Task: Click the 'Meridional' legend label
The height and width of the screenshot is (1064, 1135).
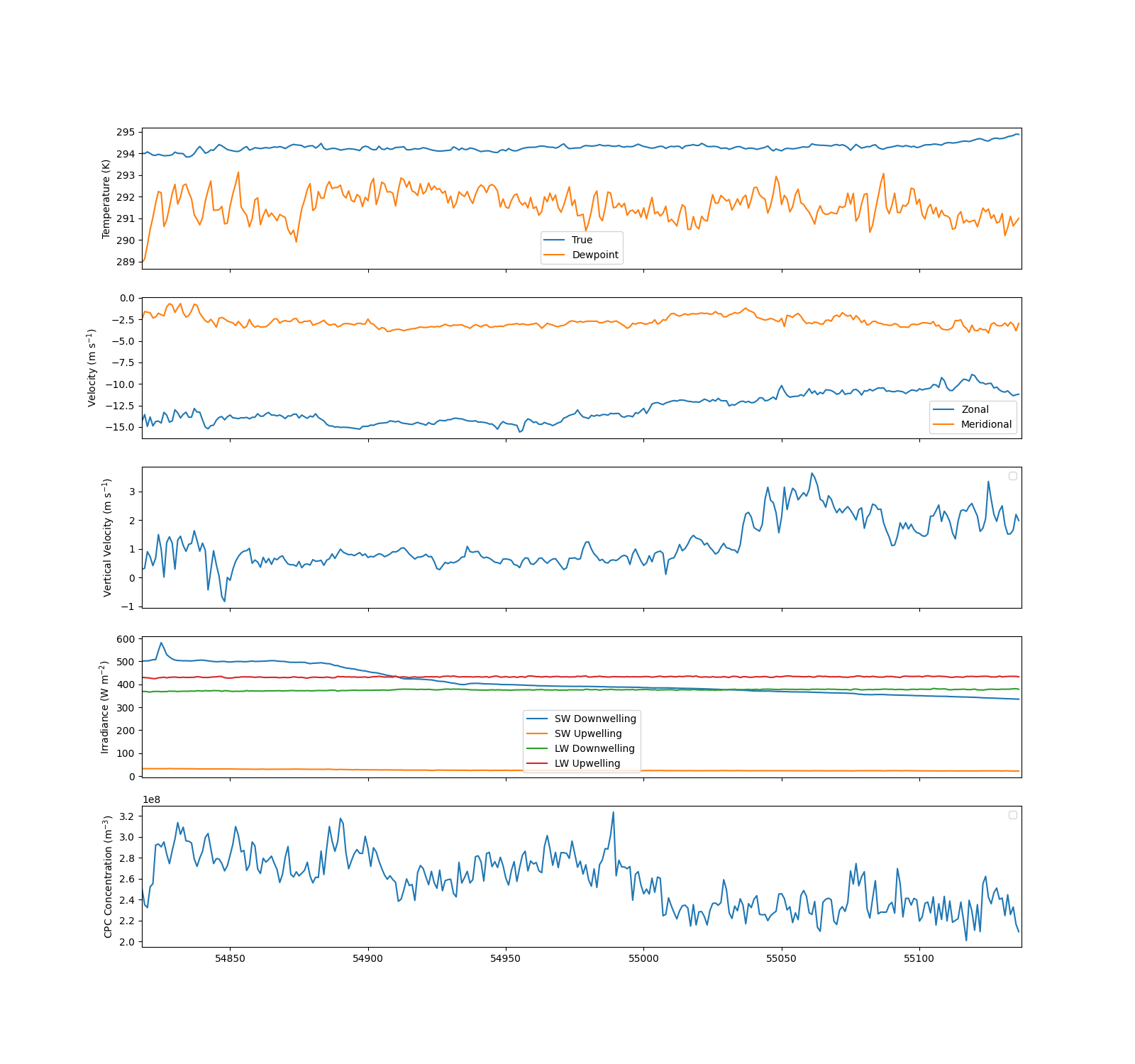Action: tap(986, 424)
